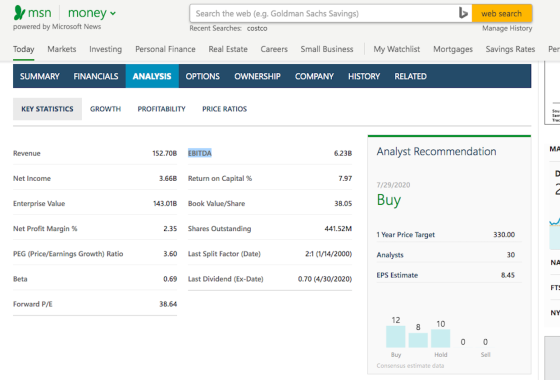
Task: Open the Mortgages navigation item
Action: pos(453,49)
